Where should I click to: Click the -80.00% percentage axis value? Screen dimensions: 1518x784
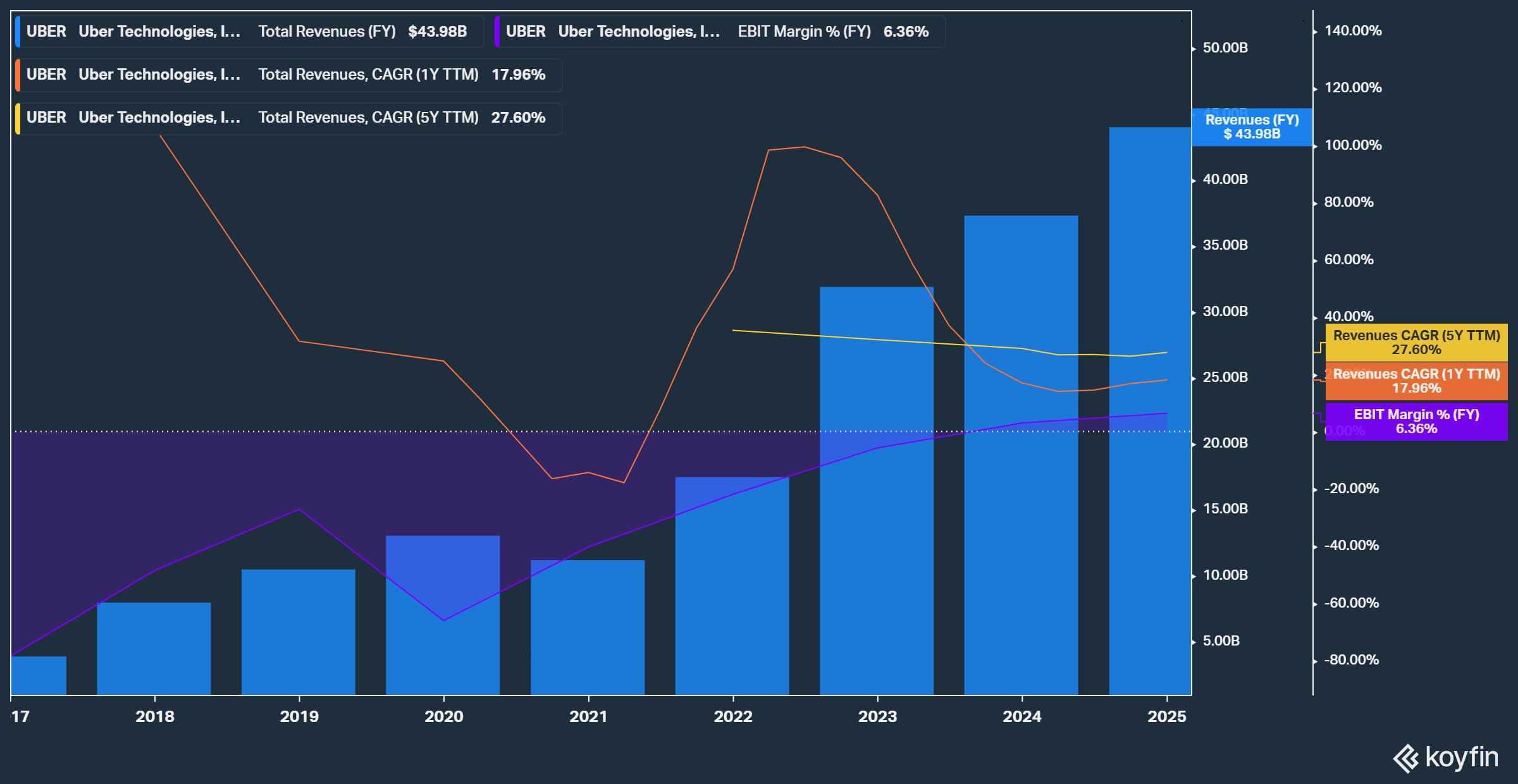1352,660
